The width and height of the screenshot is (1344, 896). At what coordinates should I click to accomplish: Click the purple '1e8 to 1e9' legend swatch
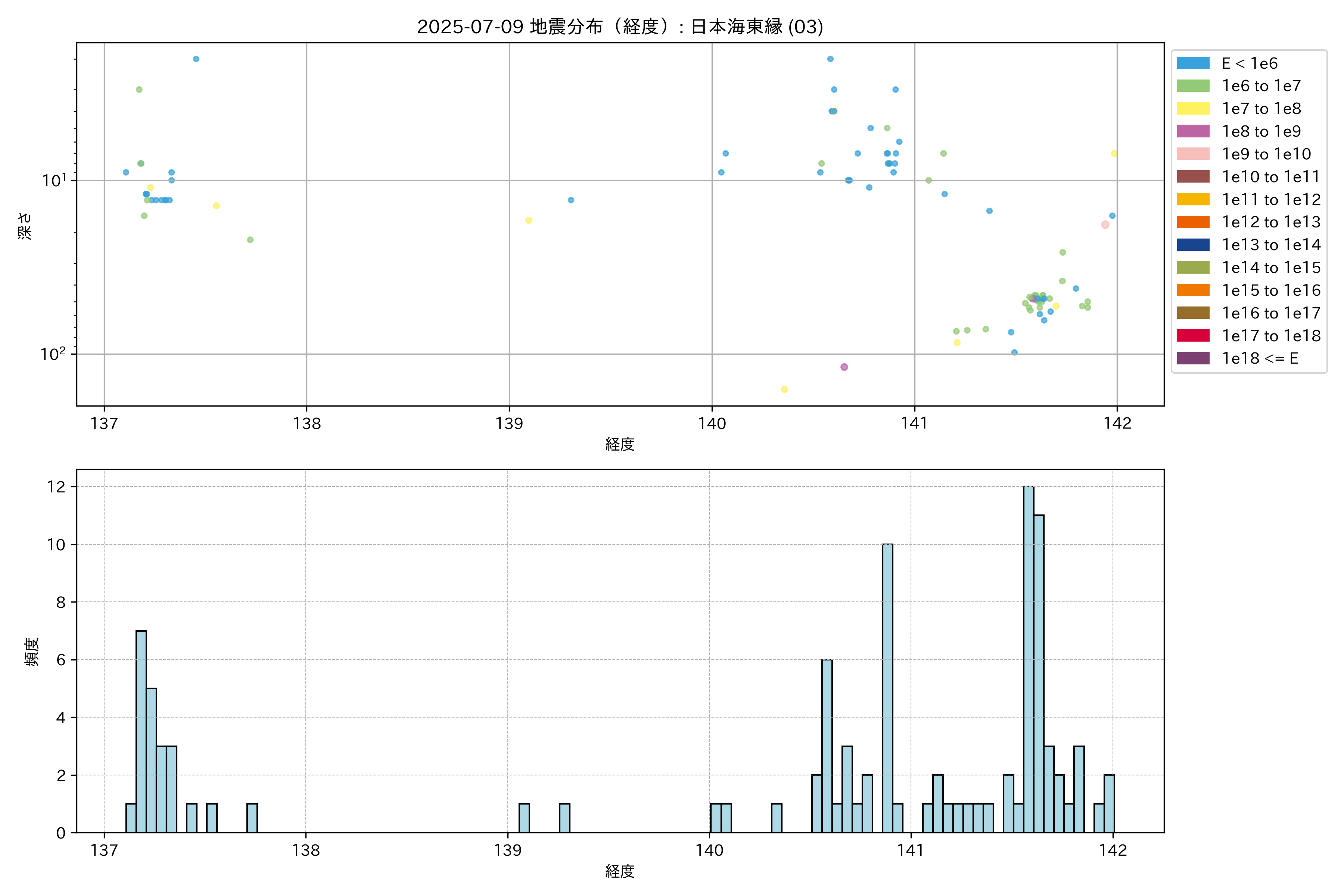coord(1192,131)
